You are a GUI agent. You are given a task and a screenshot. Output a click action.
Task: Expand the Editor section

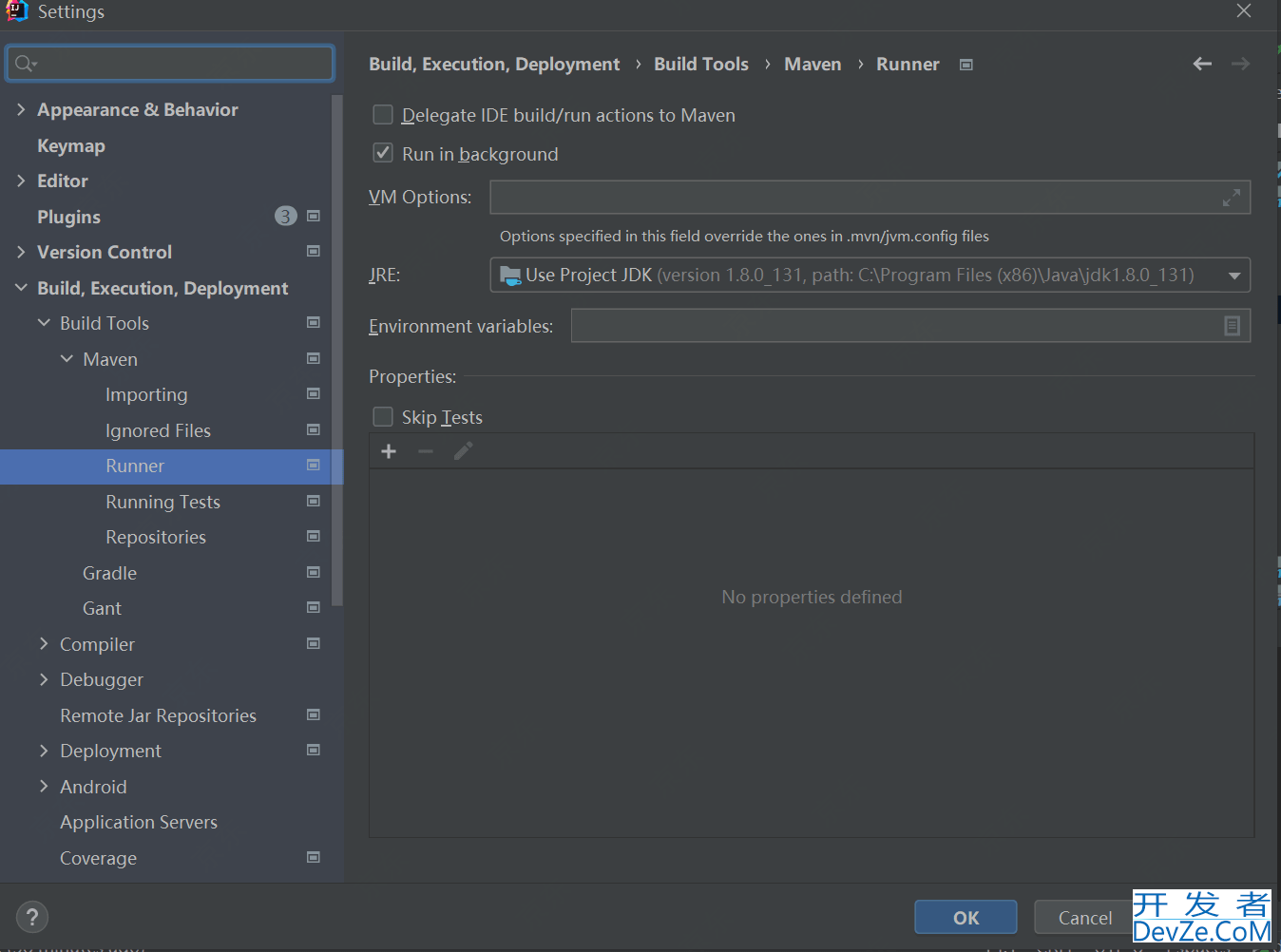point(21,181)
